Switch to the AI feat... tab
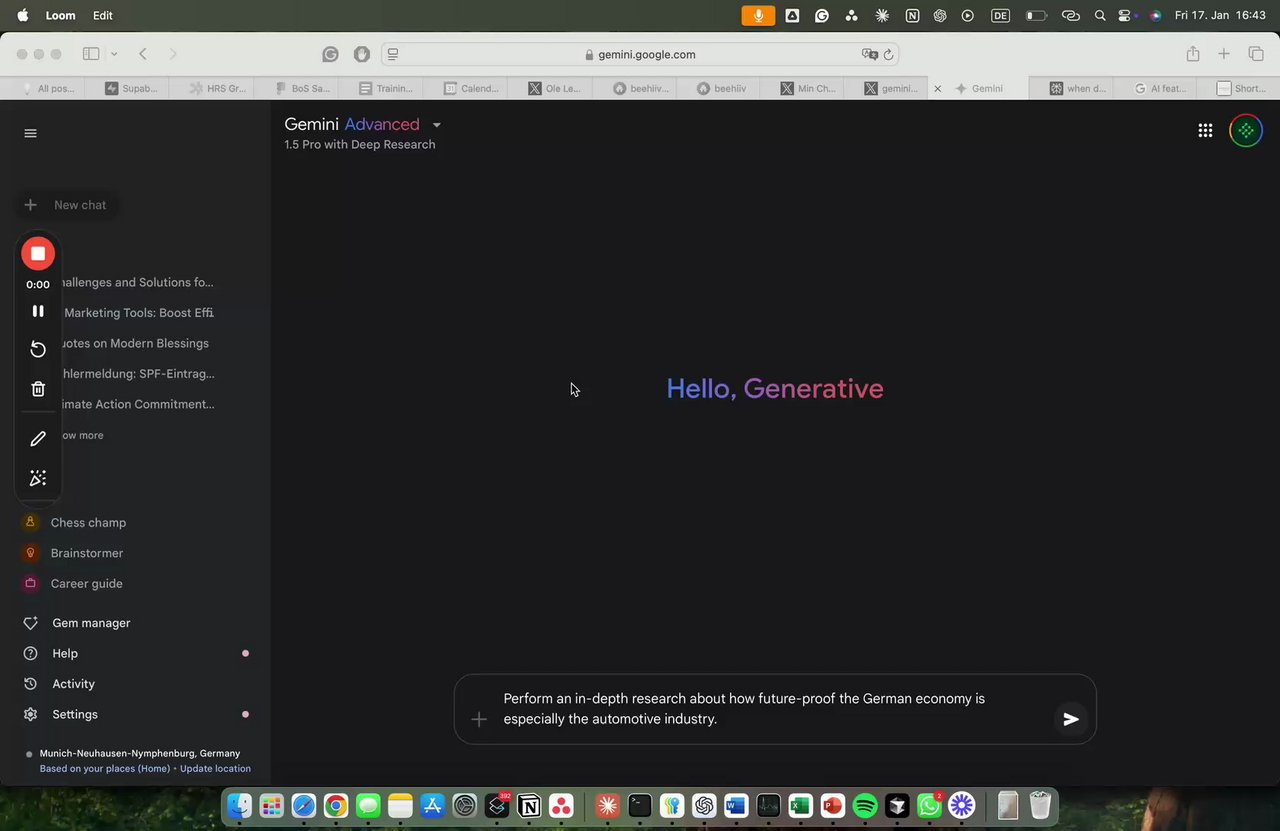1280x831 pixels. [1159, 88]
